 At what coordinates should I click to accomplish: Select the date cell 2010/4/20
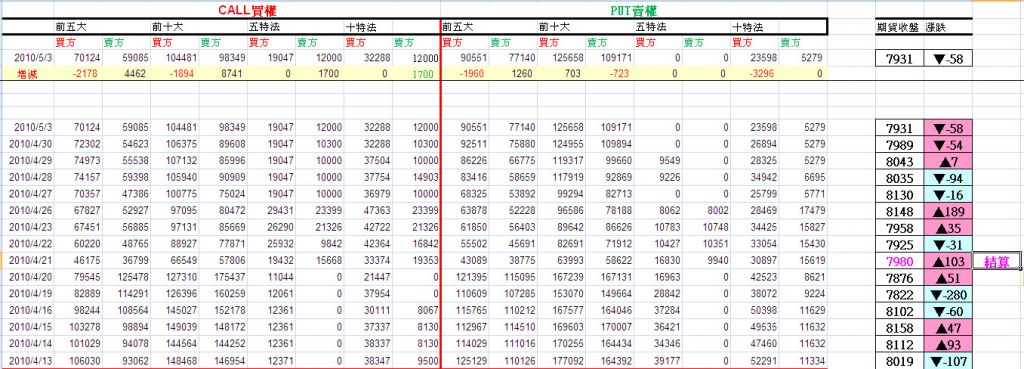[x=28, y=278]
